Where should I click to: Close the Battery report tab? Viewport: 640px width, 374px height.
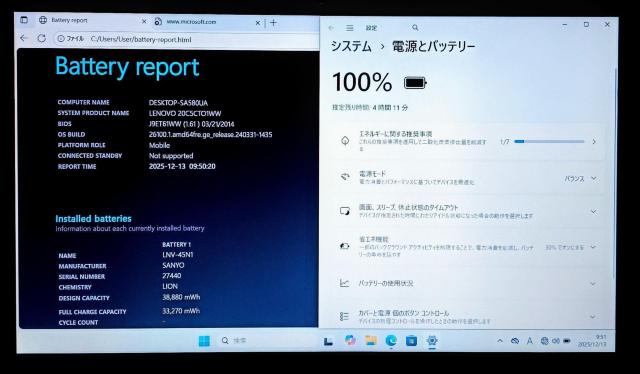click(144, 21)
